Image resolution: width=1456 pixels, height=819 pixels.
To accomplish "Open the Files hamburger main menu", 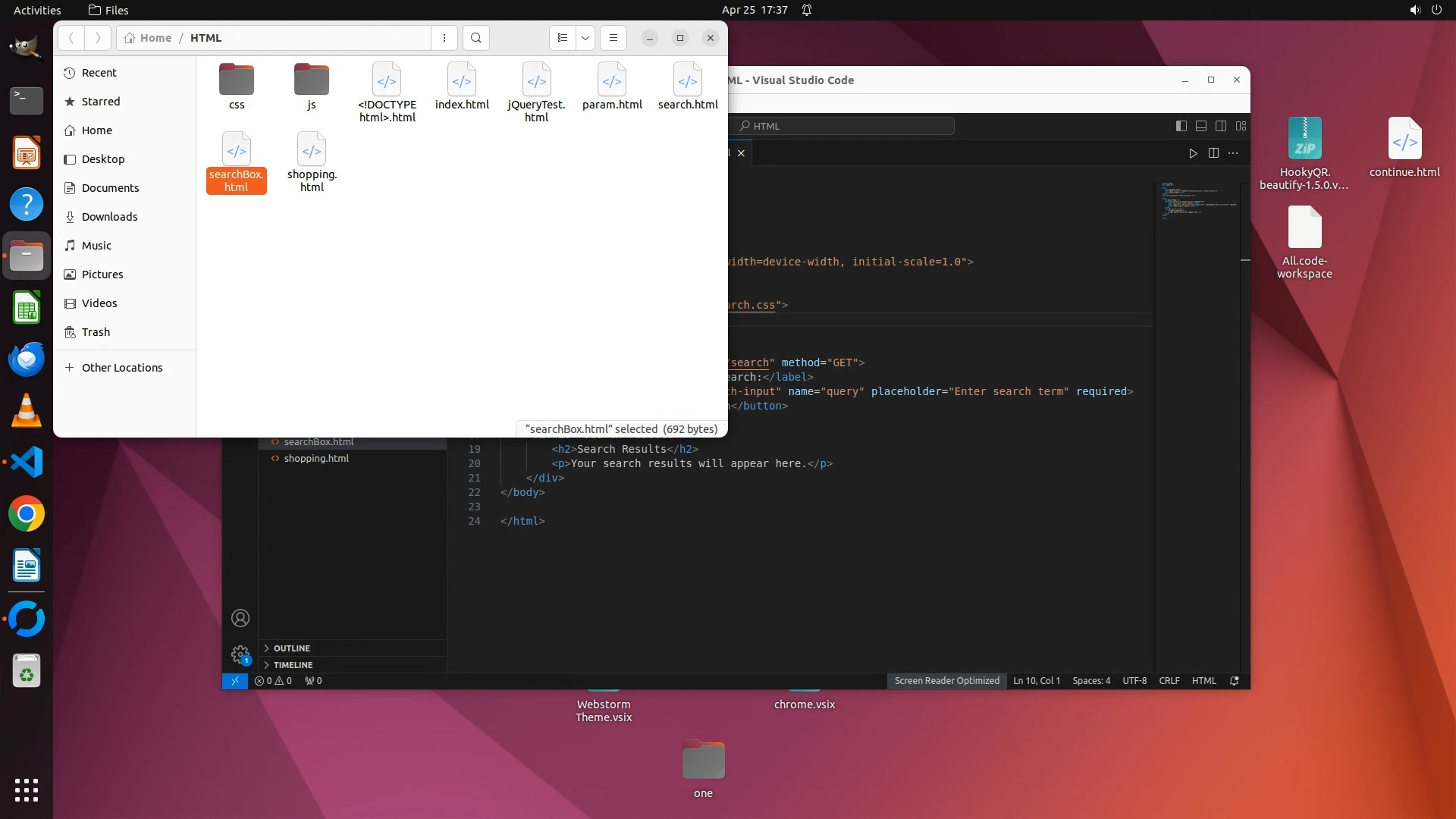I will pos(613,38).
